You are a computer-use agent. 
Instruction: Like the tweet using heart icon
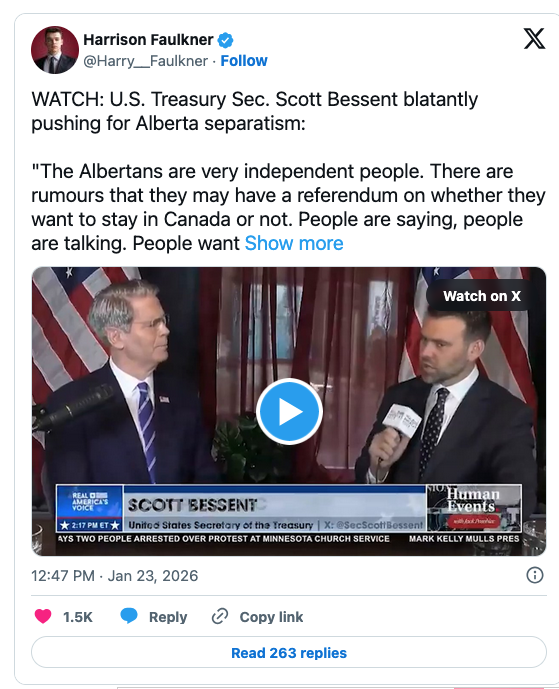[x=43, y=616]
